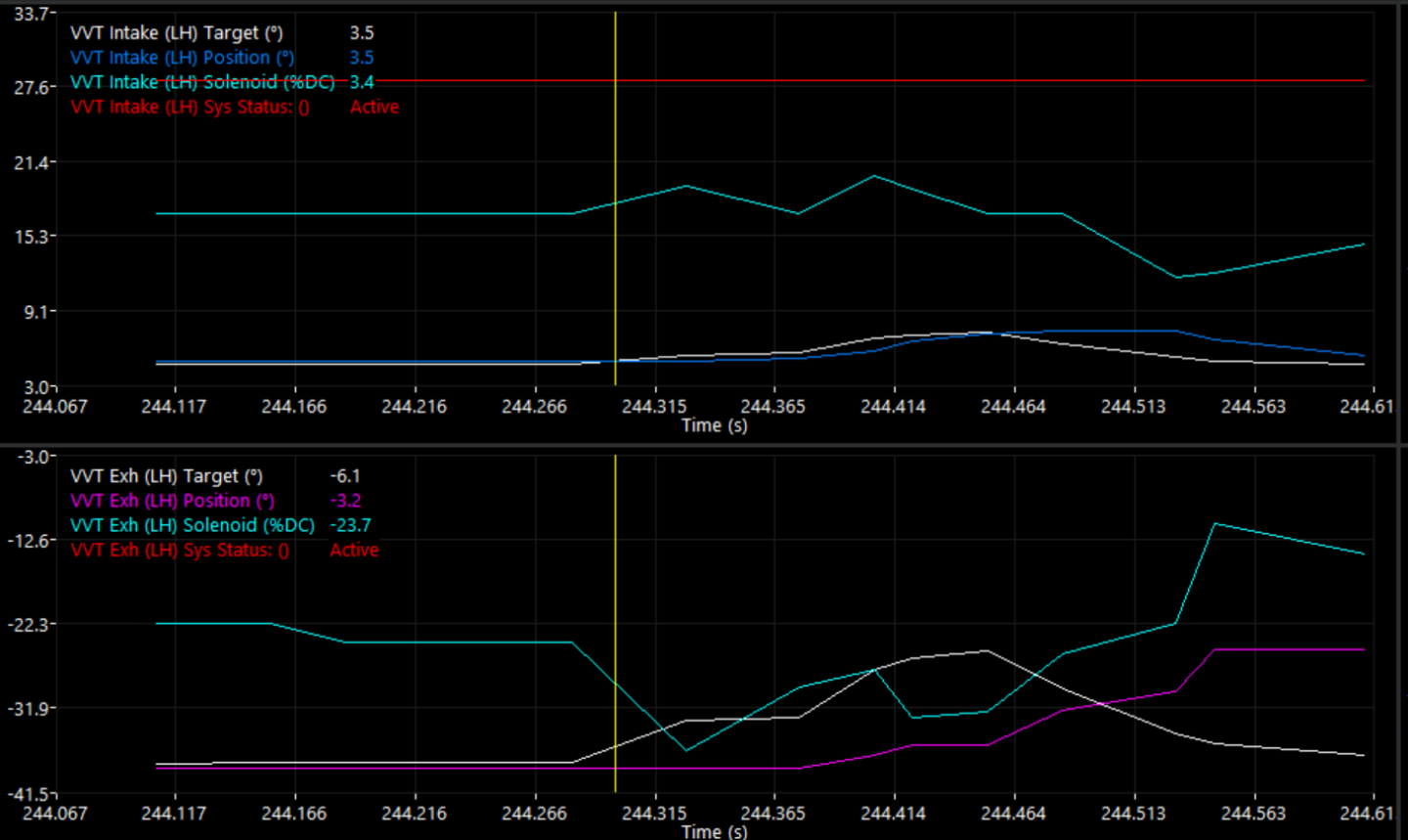Select the VVT Intake (LH) Target legend entry
Image resolution: width=1408 pixels, height=840 pixels.
pos(176,33)
